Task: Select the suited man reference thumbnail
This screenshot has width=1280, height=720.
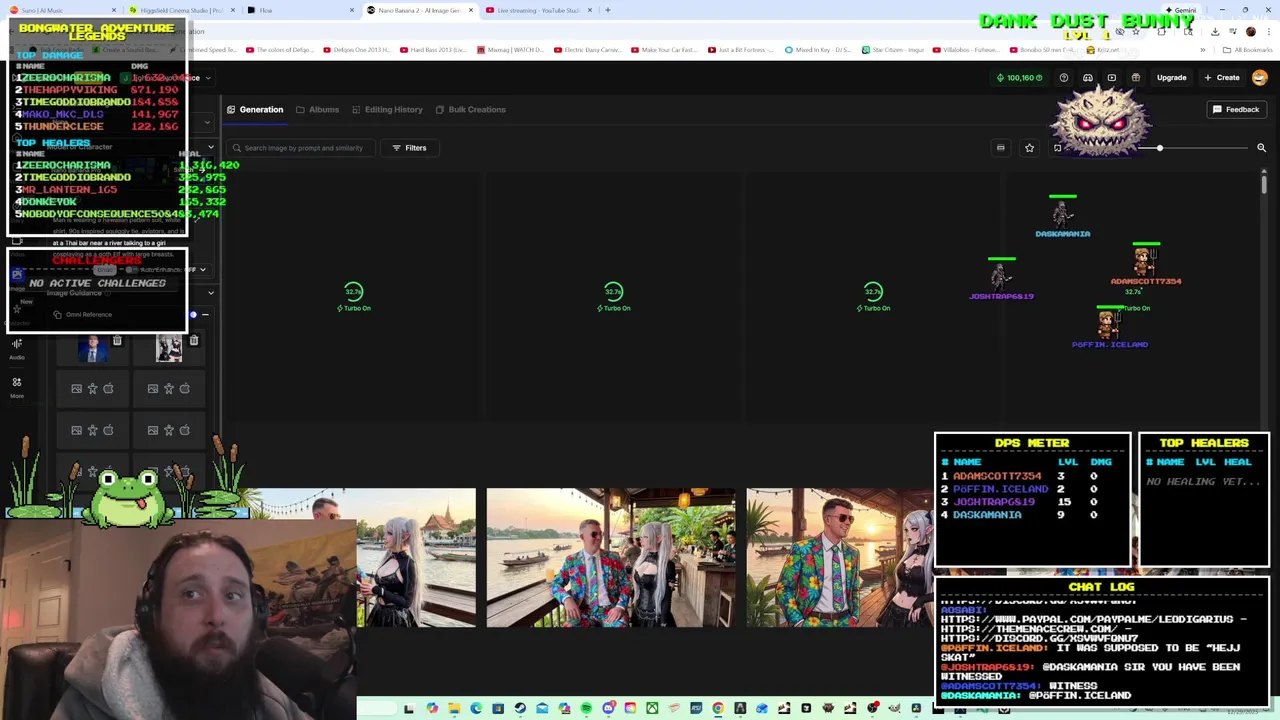Action: (x=93, y=348)
